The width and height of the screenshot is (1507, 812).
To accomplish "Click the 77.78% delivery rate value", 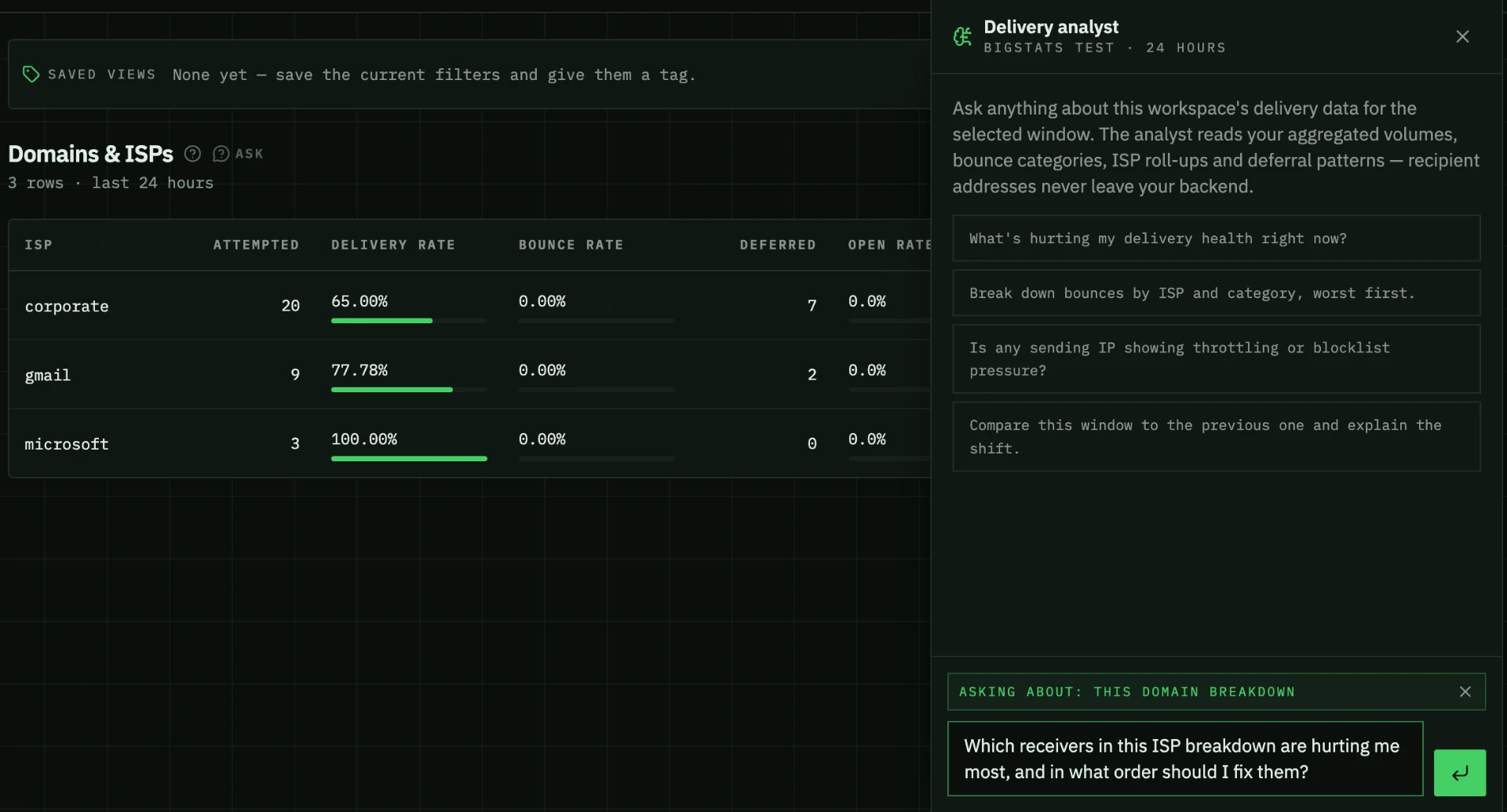I will point(359,370).
